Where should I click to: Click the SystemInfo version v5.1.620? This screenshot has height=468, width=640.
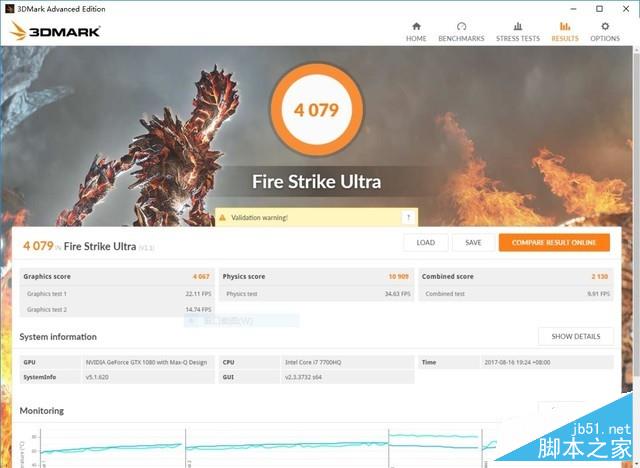point(97,377)
